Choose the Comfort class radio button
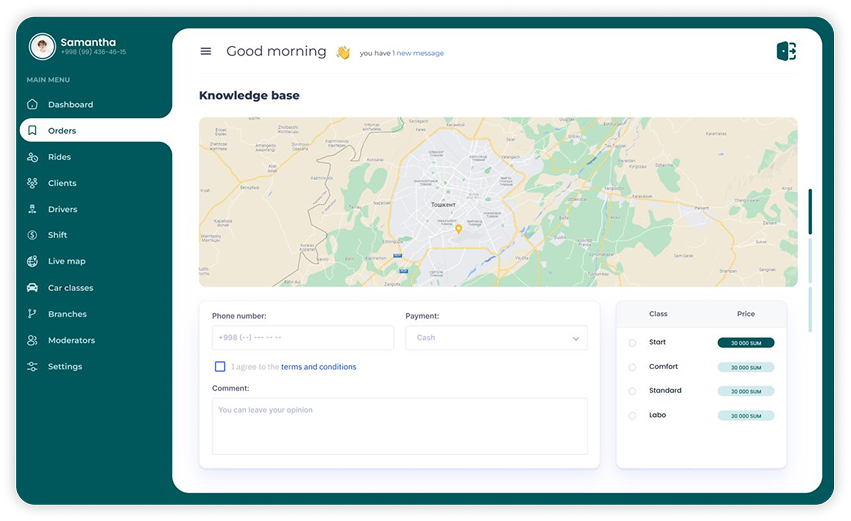 632,367
